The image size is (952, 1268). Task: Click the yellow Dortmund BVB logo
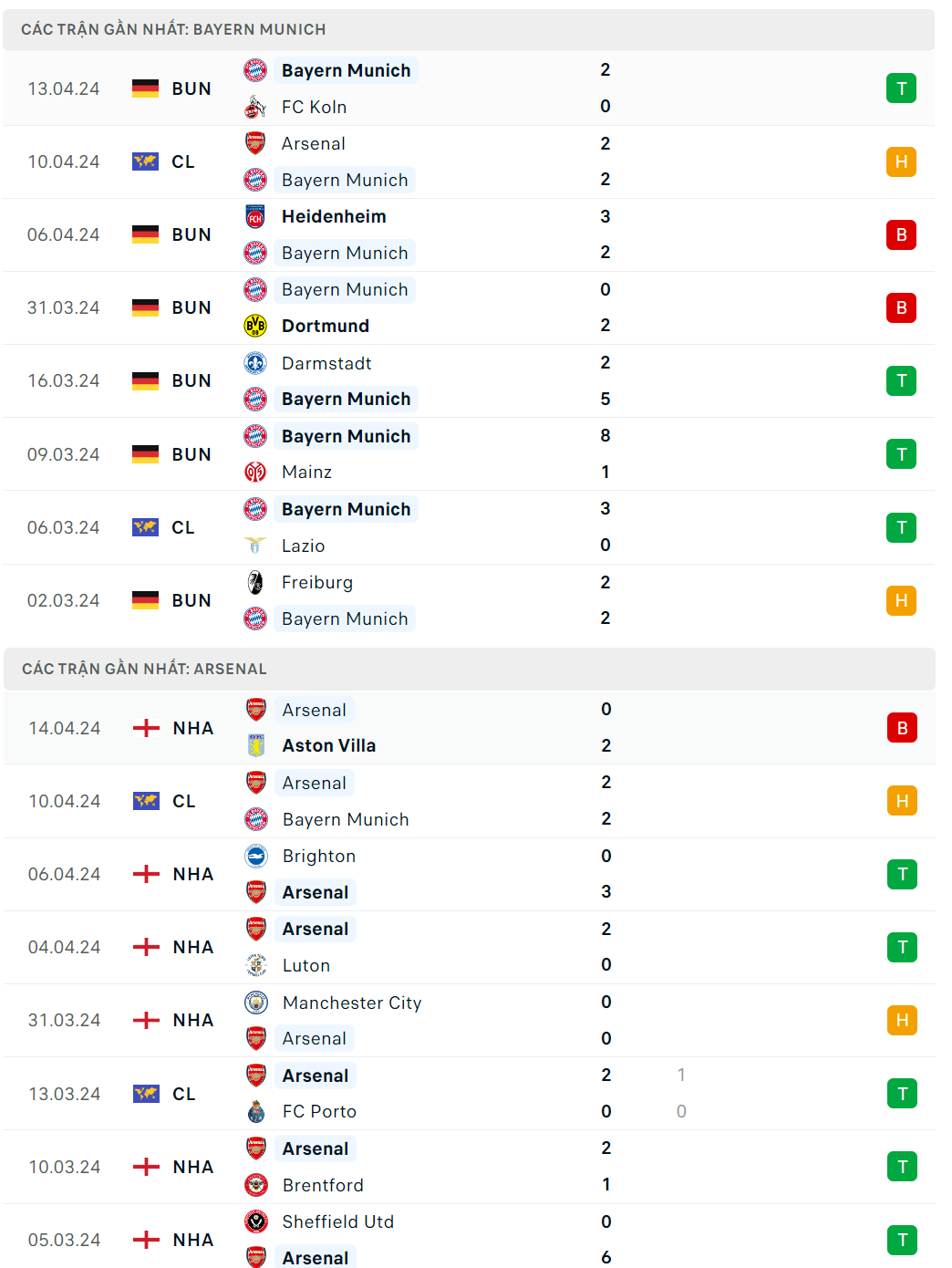(x=255, y=326)
